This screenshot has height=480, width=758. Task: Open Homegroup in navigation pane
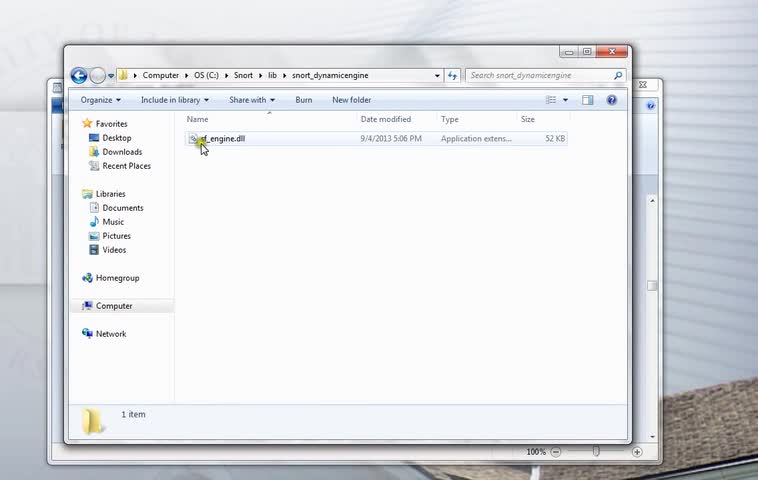tap(117, 278)
